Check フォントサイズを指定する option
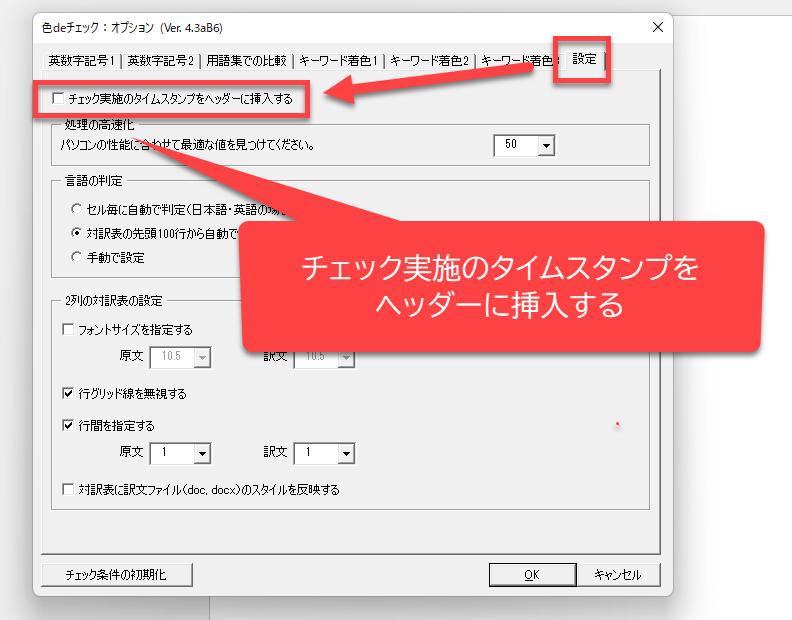Viewport: 792px width, 620px height. pyautogui.click(x=68, y=329)
